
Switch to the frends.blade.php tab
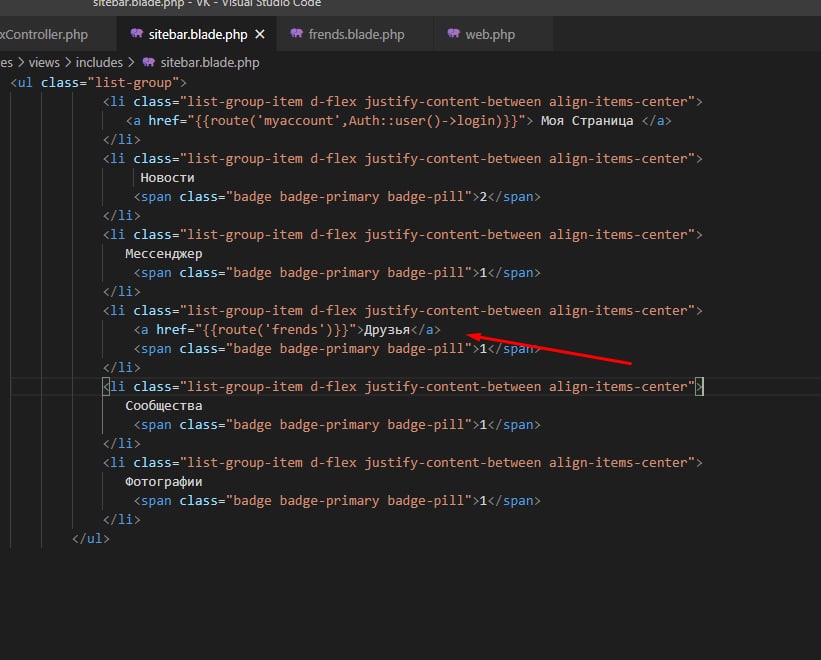pos(356,35)
